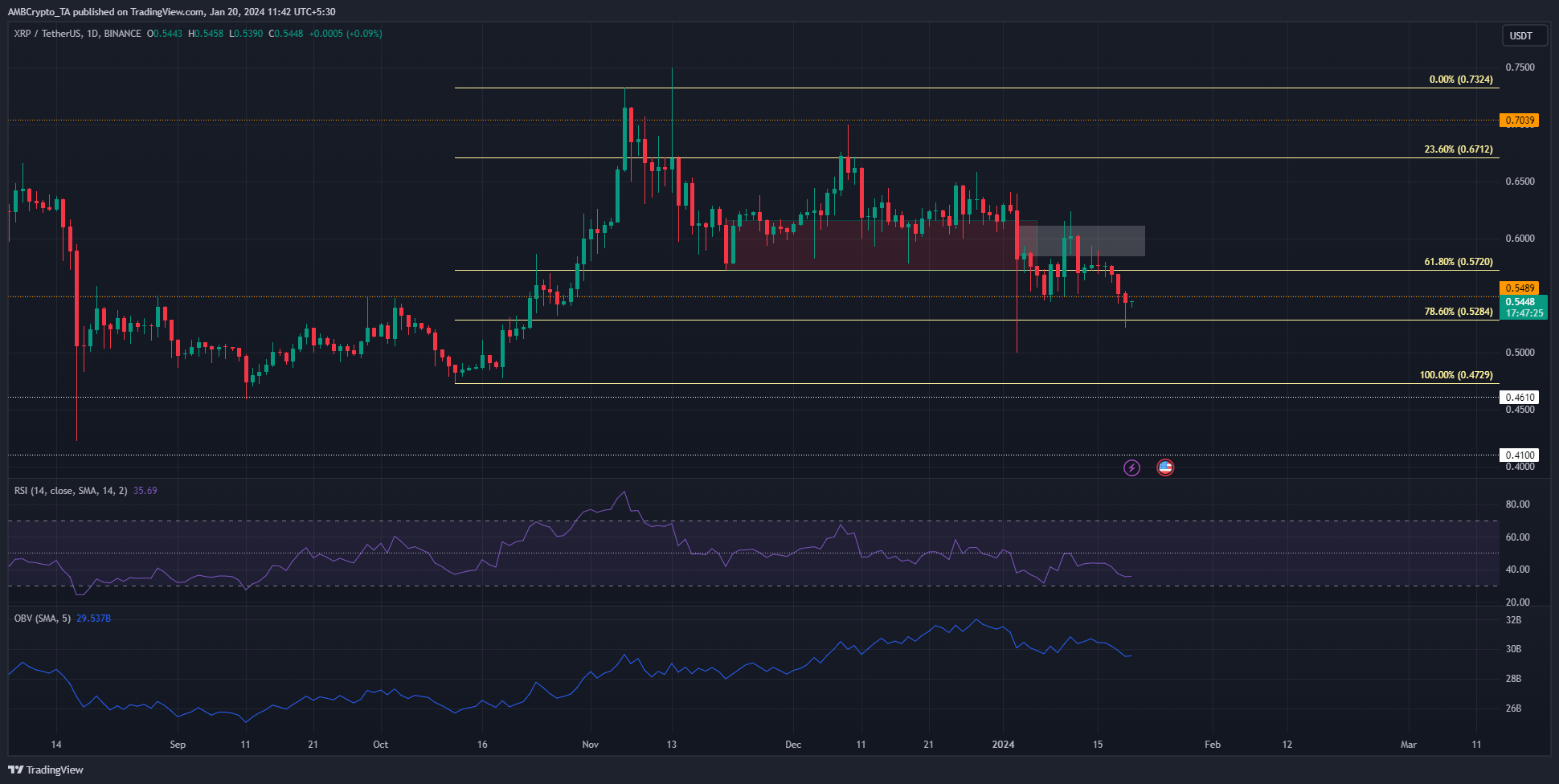Click the close value C0.5448 in legend
Image resolution: width=1559 pixels, height=784 pixels.
(286, 34)
